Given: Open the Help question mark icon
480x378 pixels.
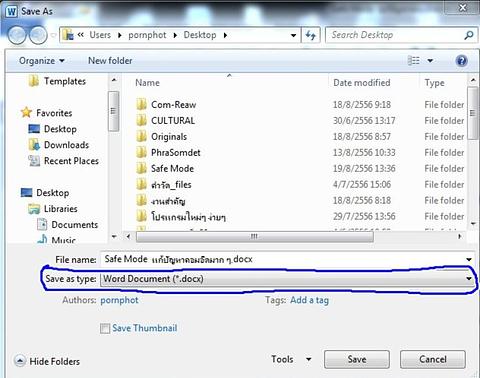Looking at the screenshot, I should 461,61.
